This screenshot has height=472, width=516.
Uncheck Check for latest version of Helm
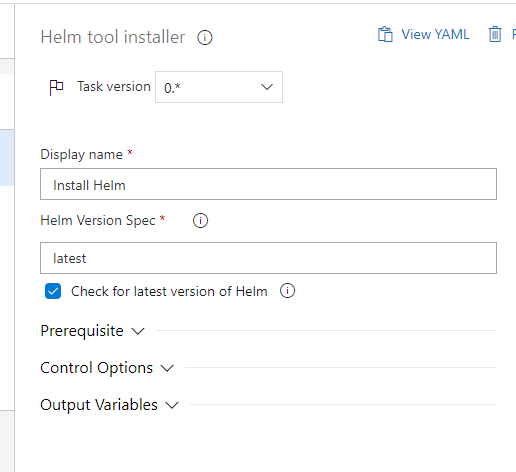tap(53, 291)
